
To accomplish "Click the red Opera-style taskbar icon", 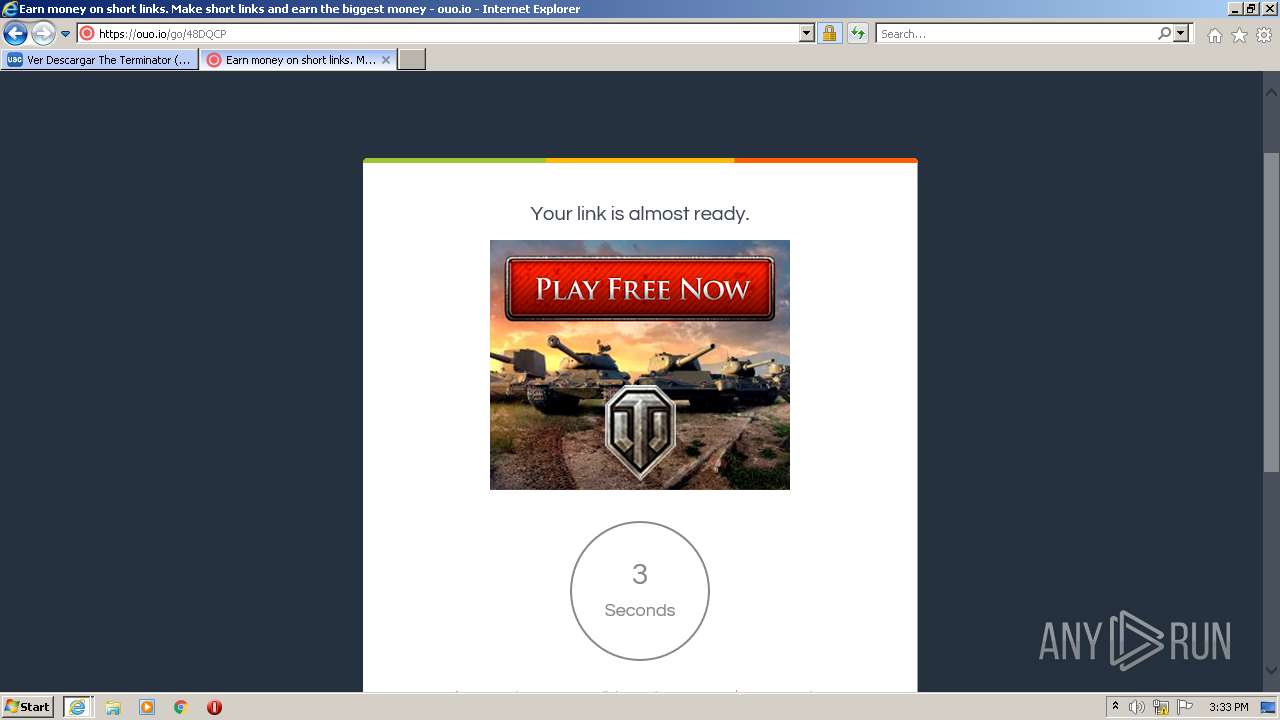I will 214,707.
